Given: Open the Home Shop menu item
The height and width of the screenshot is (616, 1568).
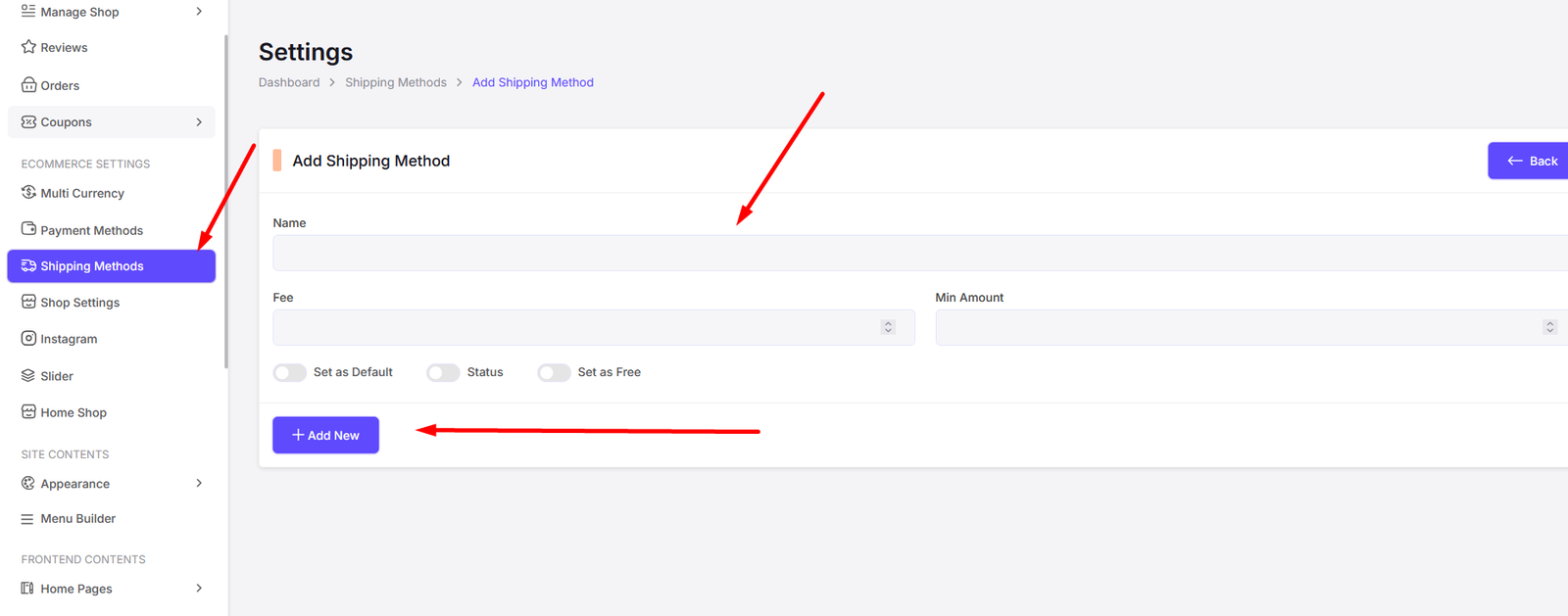Looking at the screenshot, I should 73,413.
